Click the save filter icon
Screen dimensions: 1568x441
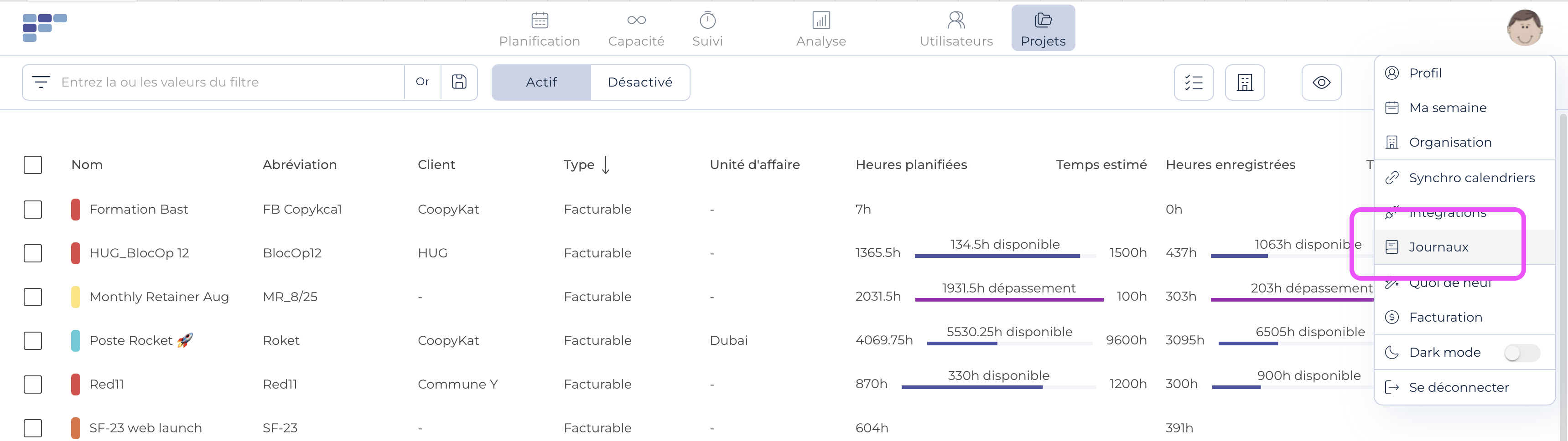(459, 82)
